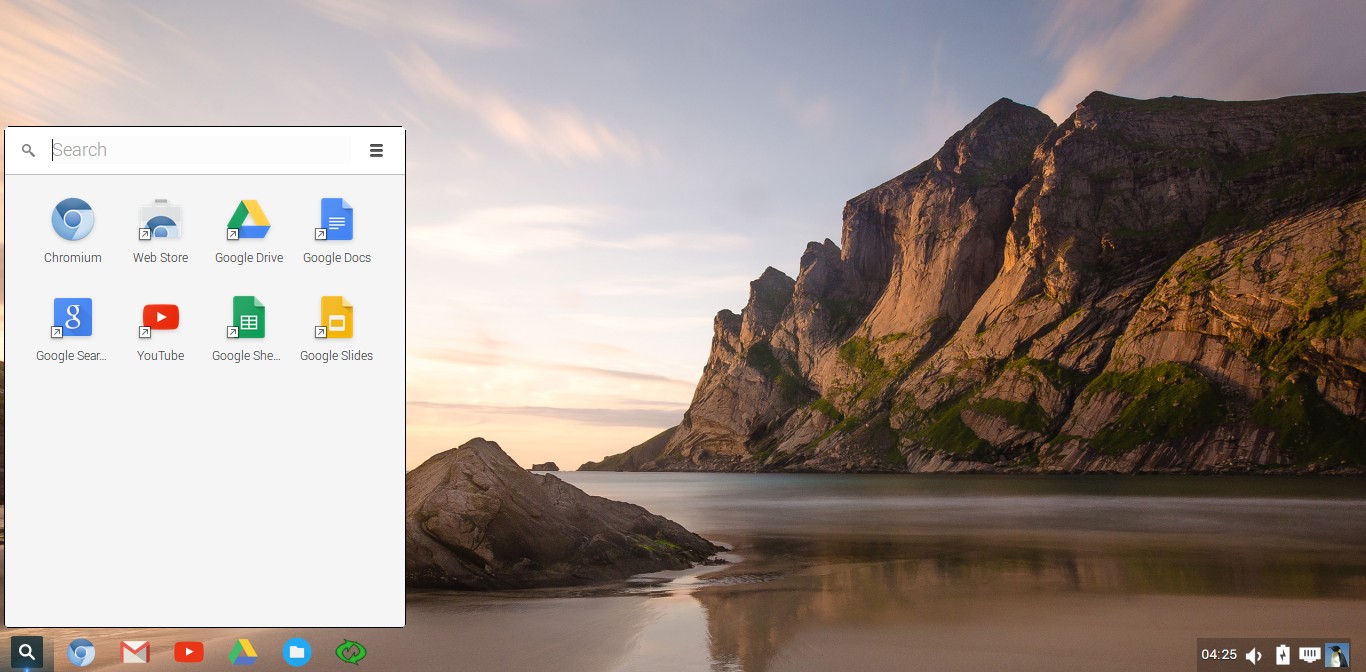
Task: Click the 04:25 clock in the tray
Action: pyautogui.click(x=1219, y=655)
